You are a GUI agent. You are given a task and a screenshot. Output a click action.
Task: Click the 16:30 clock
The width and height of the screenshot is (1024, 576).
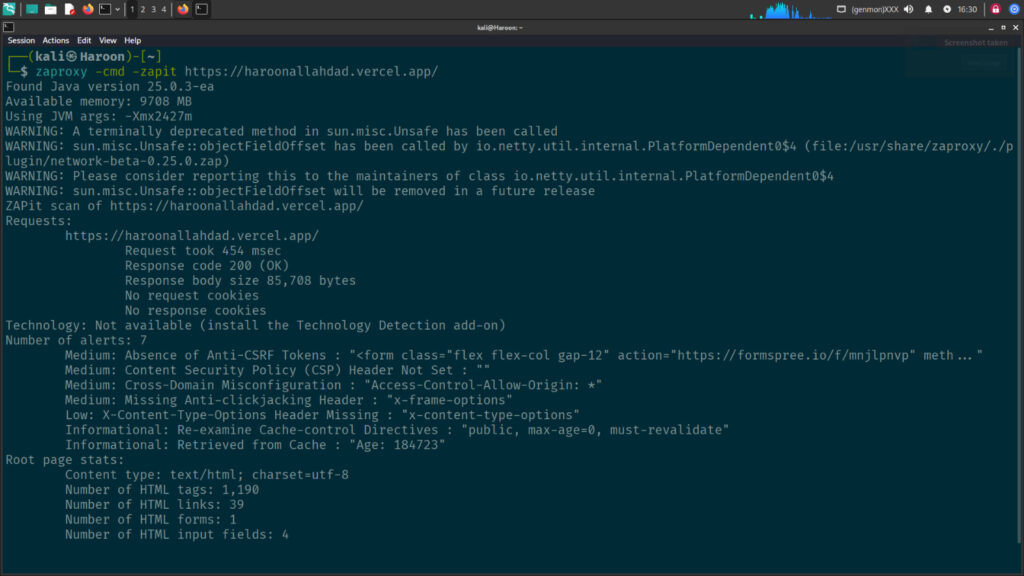[967, 9]
